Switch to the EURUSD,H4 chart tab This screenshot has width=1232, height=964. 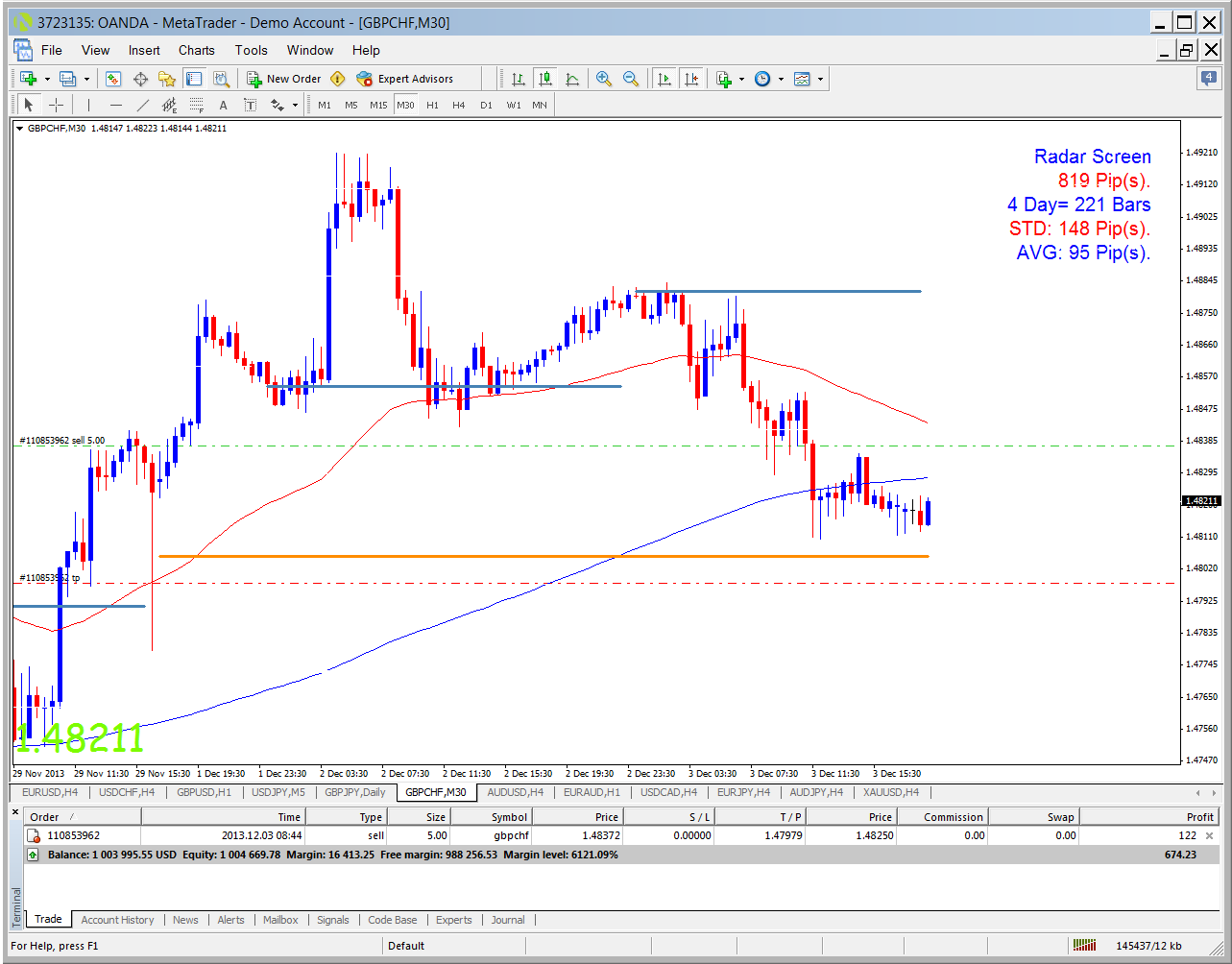coord(49,792)
